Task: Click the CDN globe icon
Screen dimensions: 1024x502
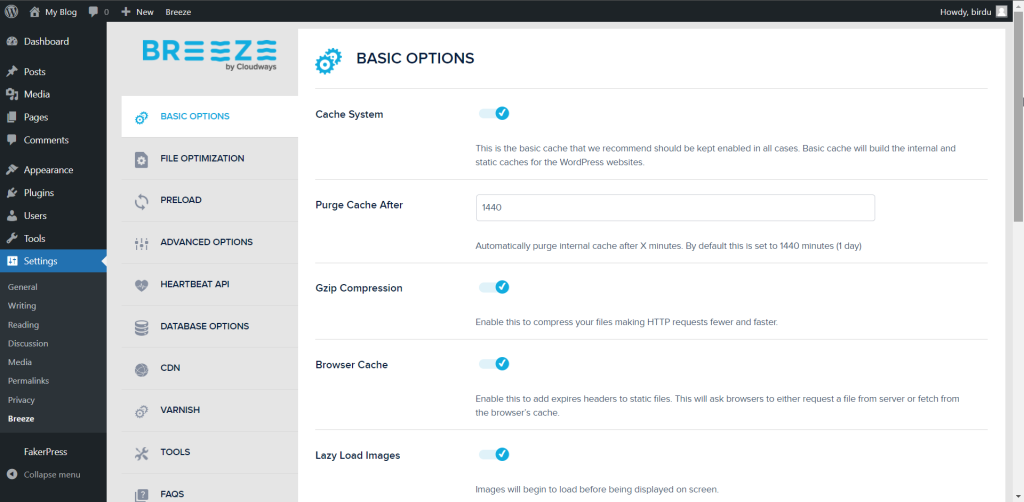Action: point(141,369)
